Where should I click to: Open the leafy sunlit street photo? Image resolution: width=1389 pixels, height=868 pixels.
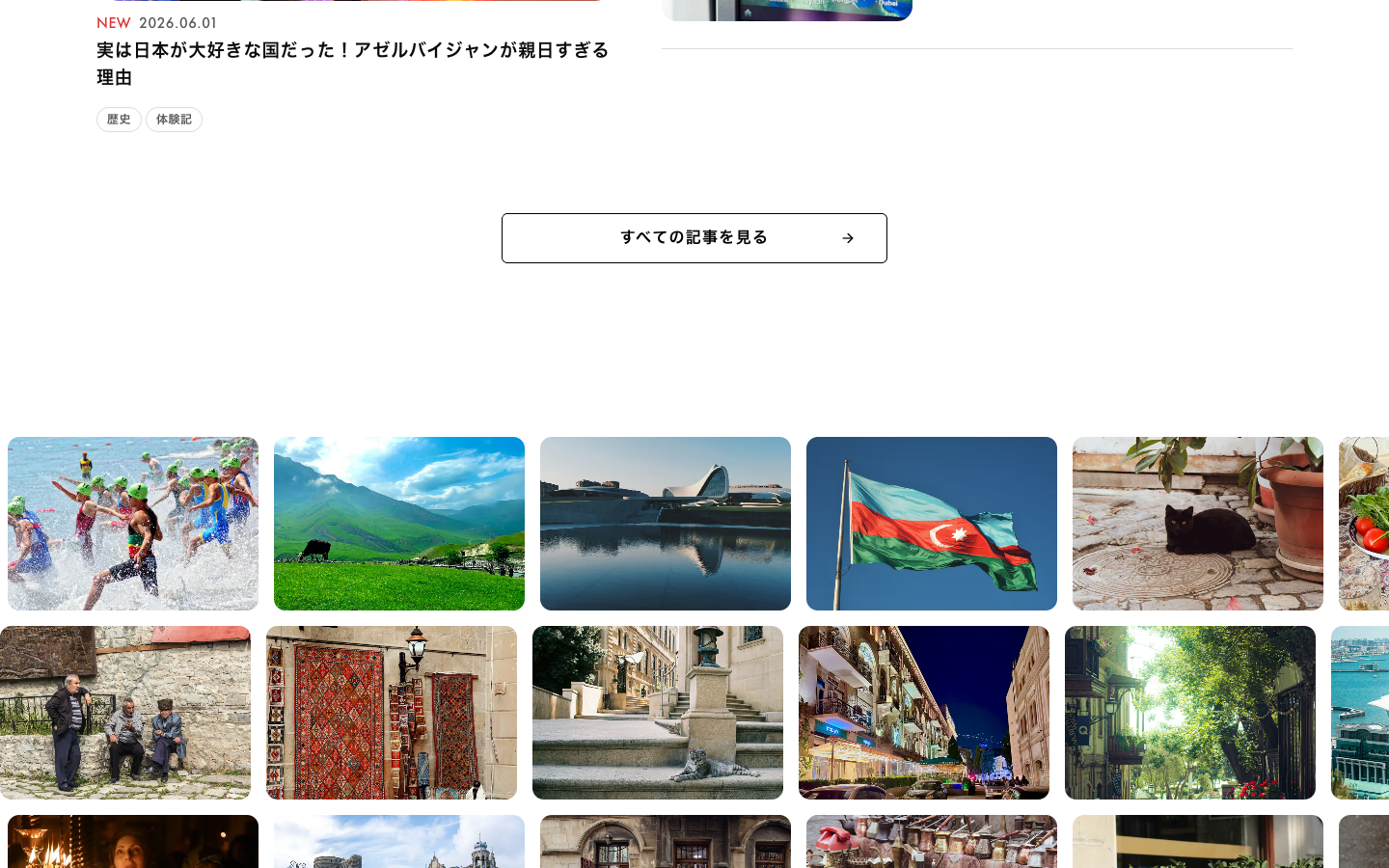(1190, 713)
